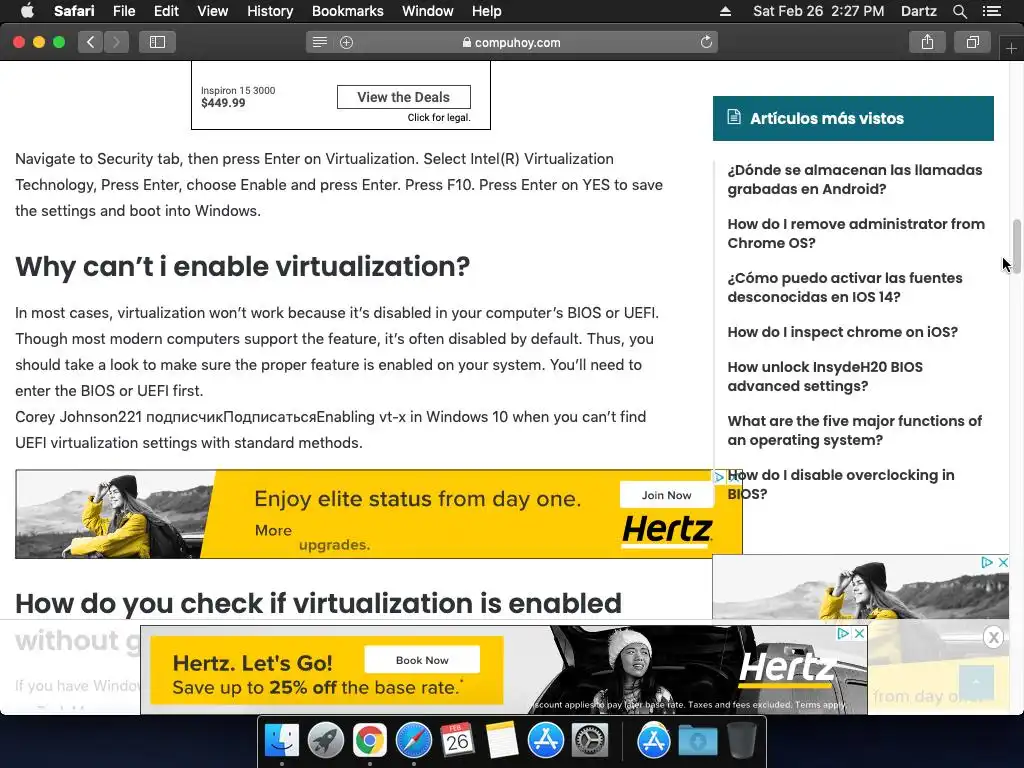Open the Trash in the Dock

741,741
